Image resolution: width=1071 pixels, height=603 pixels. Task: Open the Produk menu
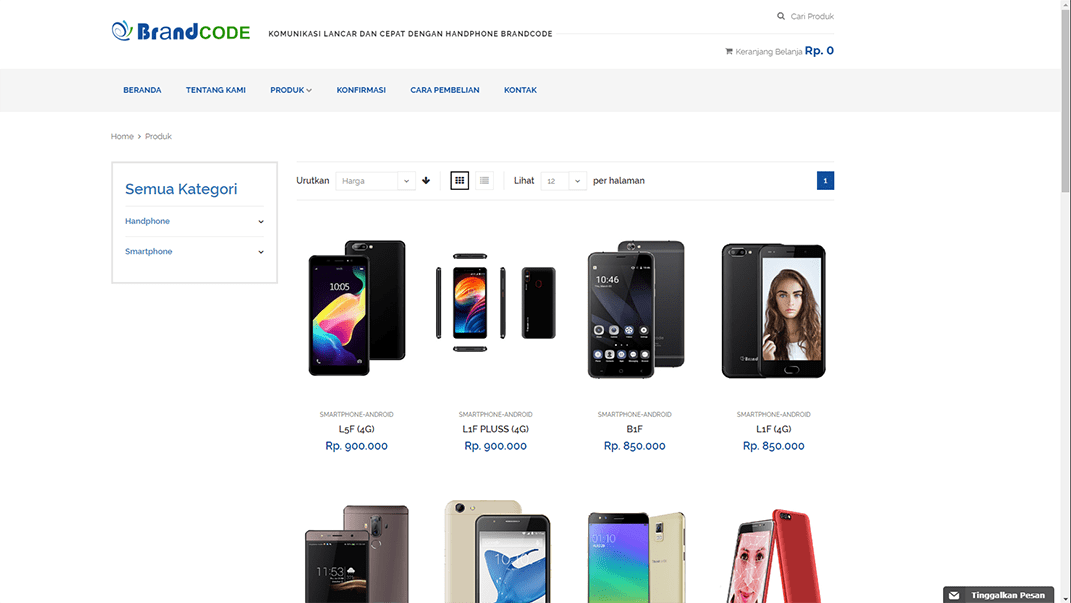tap(290, 90)
